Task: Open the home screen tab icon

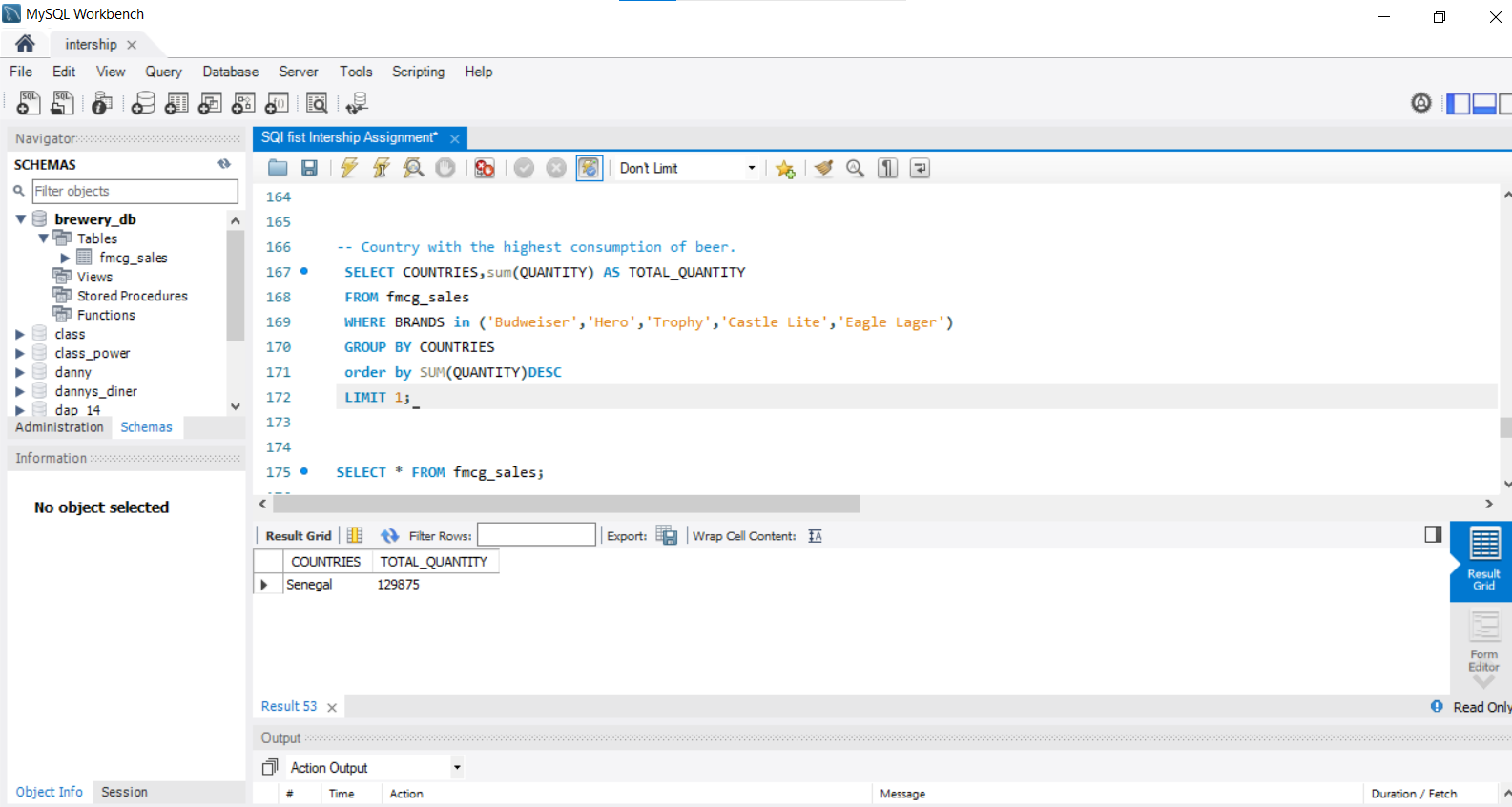Action: point(25,44)
